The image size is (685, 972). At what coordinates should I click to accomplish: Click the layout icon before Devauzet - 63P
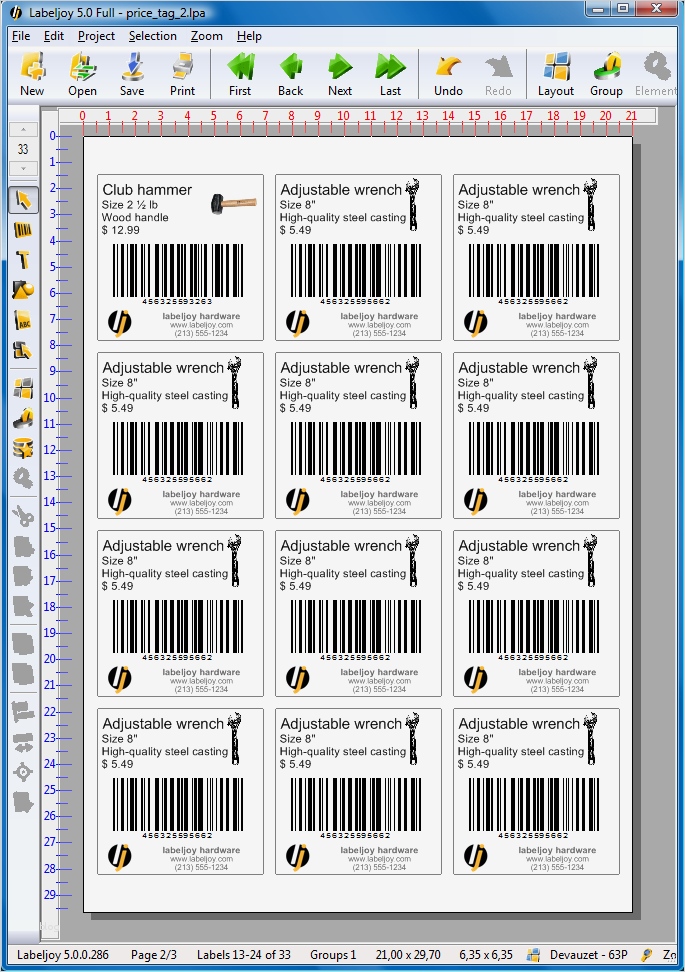(533, 955)
